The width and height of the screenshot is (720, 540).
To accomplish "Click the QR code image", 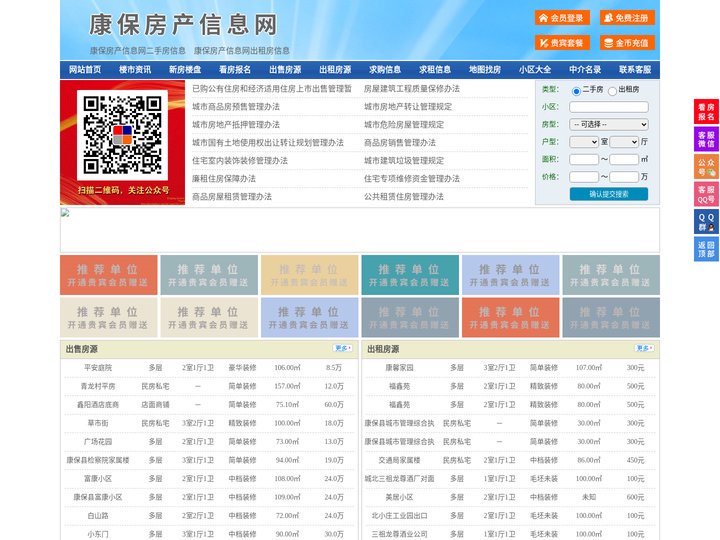I will 122,135.
